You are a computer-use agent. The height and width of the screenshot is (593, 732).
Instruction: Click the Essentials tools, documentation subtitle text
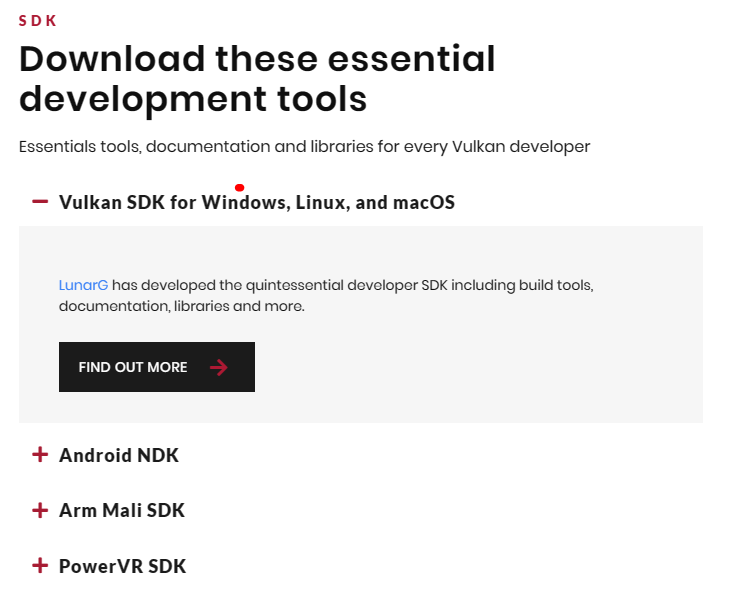tap(304, 147)
